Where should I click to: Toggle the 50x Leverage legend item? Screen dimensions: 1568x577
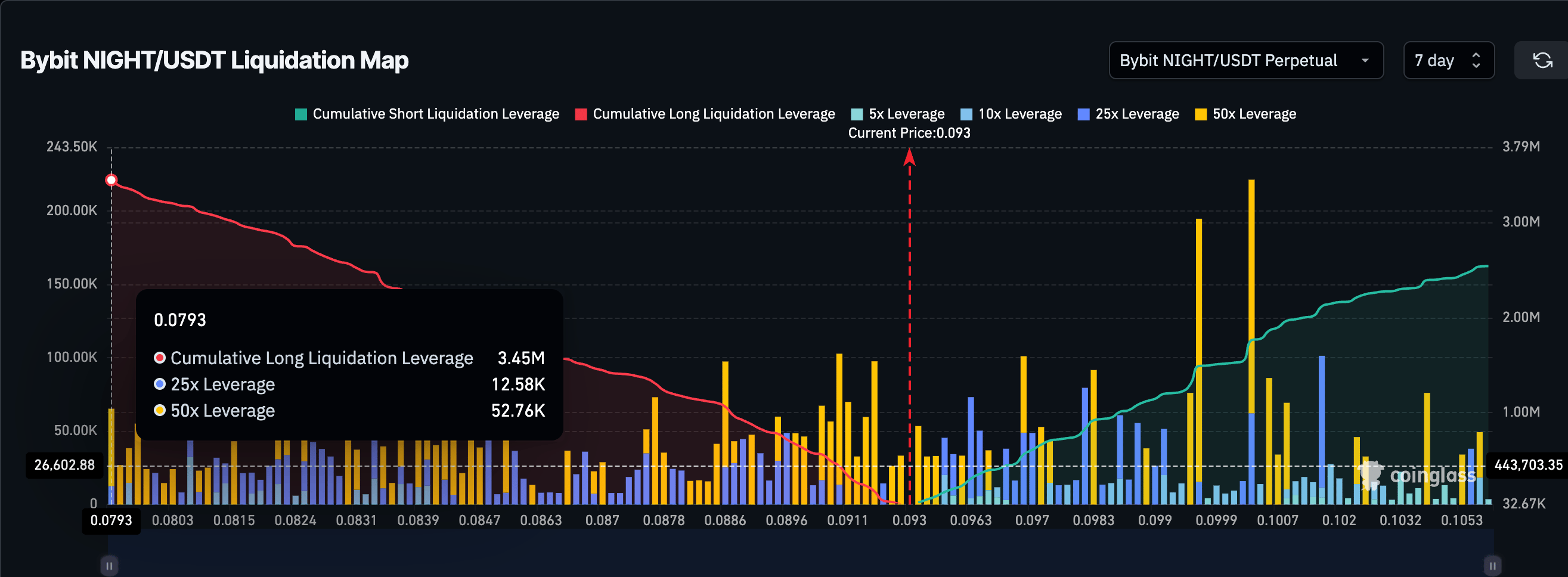click(x=1245, y=114)
